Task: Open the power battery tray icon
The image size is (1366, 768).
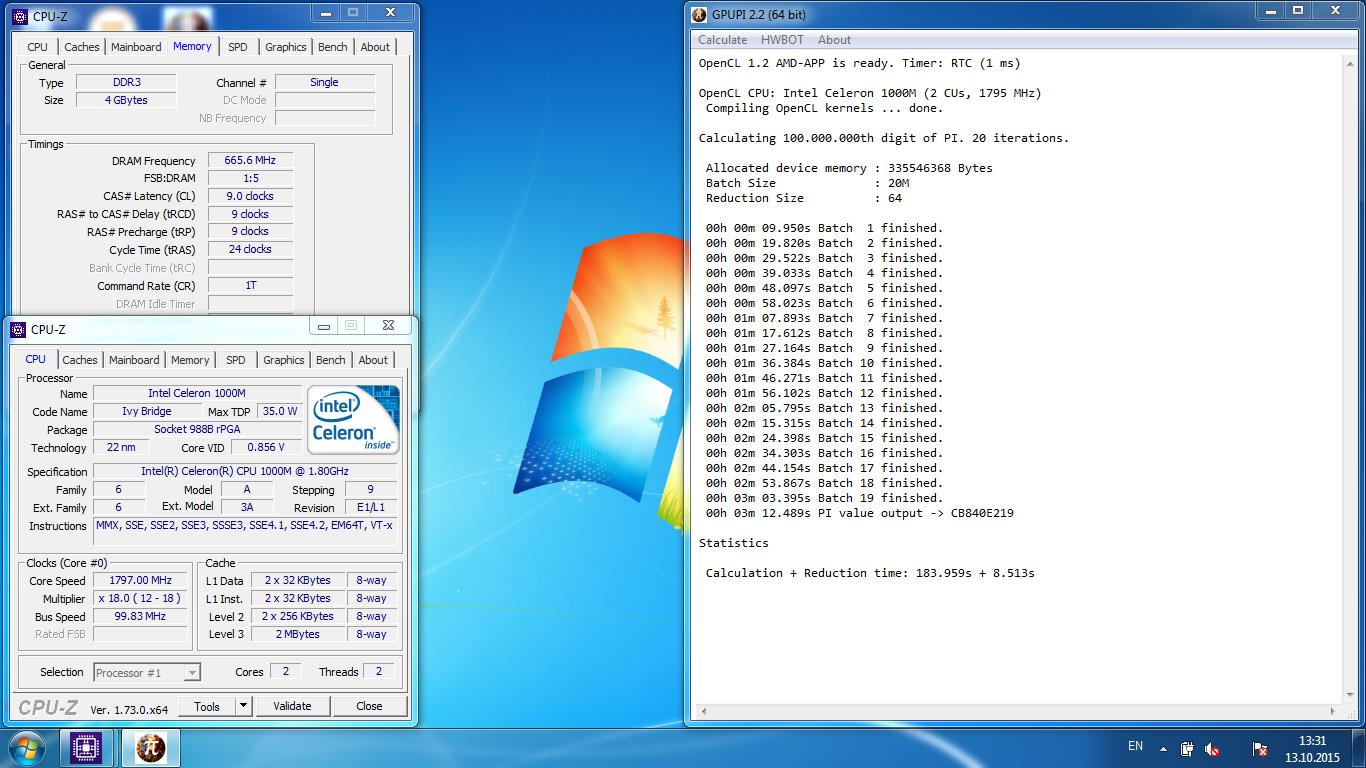Action: 1187,748
